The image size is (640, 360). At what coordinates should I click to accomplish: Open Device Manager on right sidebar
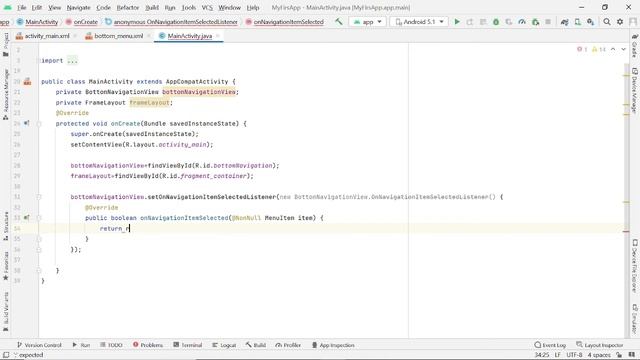click(x=635, y=90)
